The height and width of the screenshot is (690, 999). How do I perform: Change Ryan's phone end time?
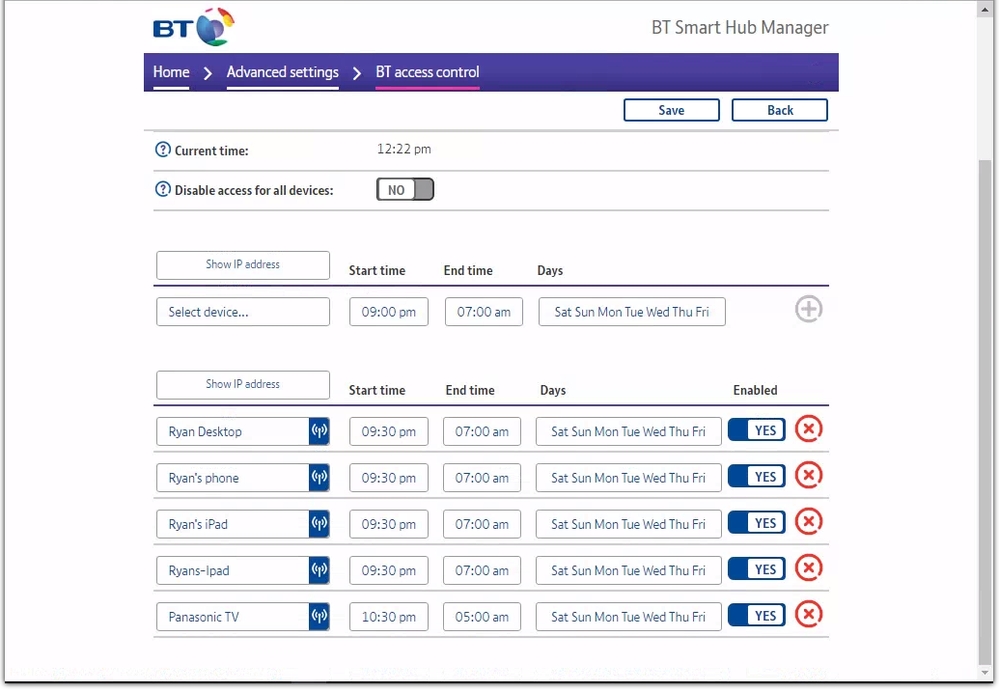pyautogui.click(x=482, y=478)
